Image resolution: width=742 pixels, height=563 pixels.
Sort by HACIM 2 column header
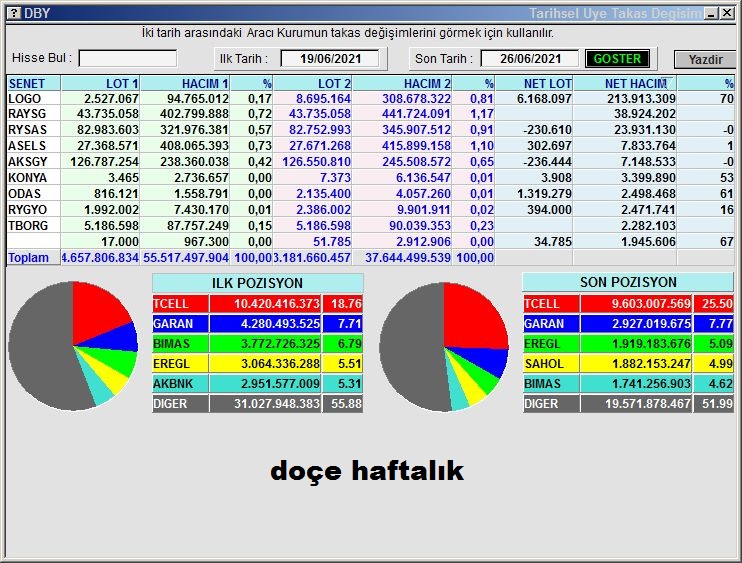pyautogui.click(x=402, y=83)
